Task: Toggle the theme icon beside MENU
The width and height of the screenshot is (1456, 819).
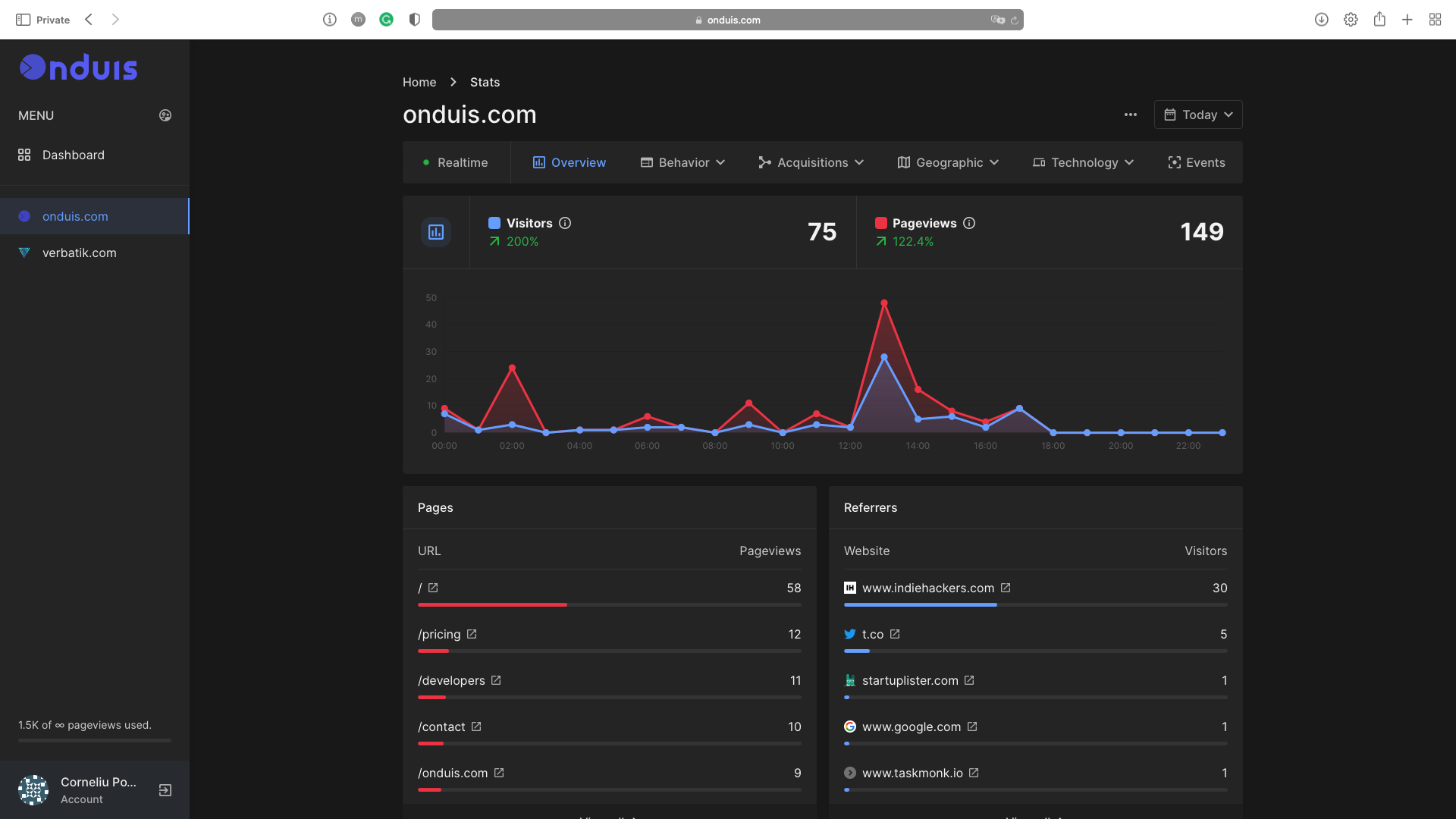Action: pos(165,115)
